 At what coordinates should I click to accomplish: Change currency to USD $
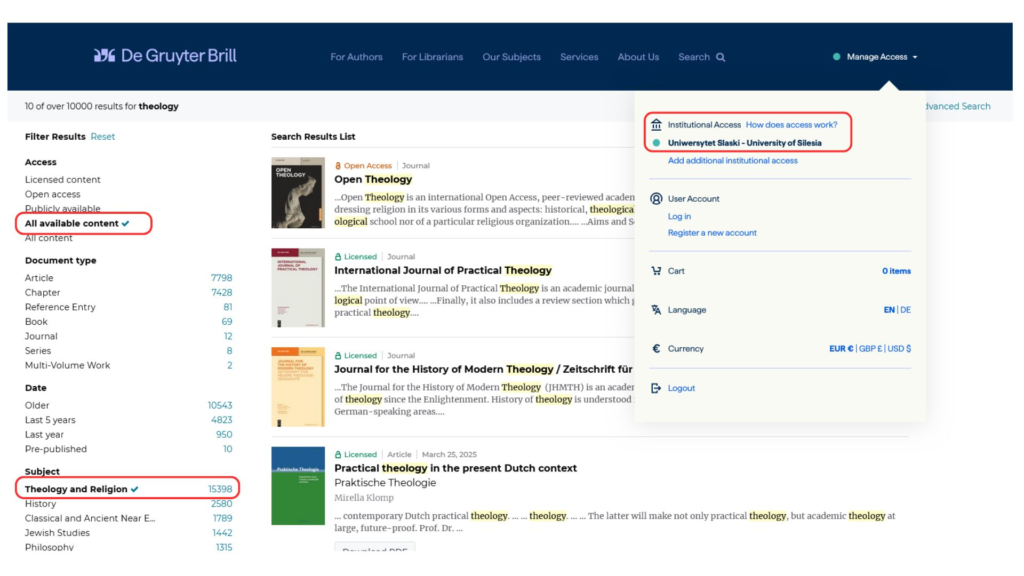[899, 349]
